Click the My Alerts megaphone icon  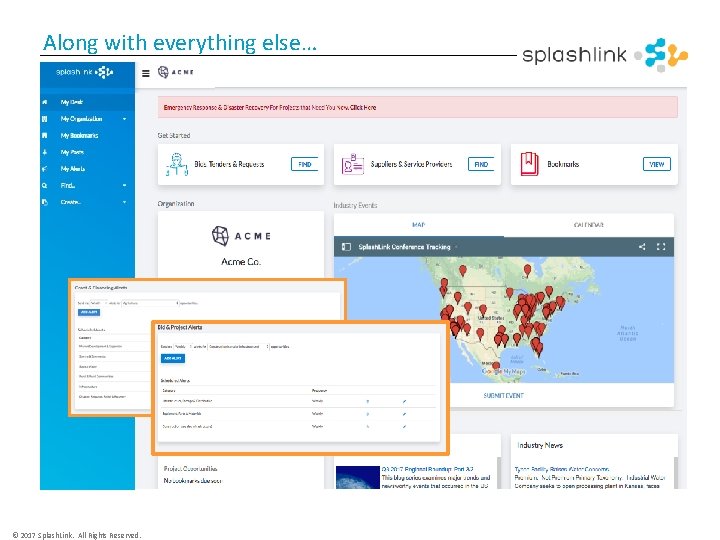45,169
